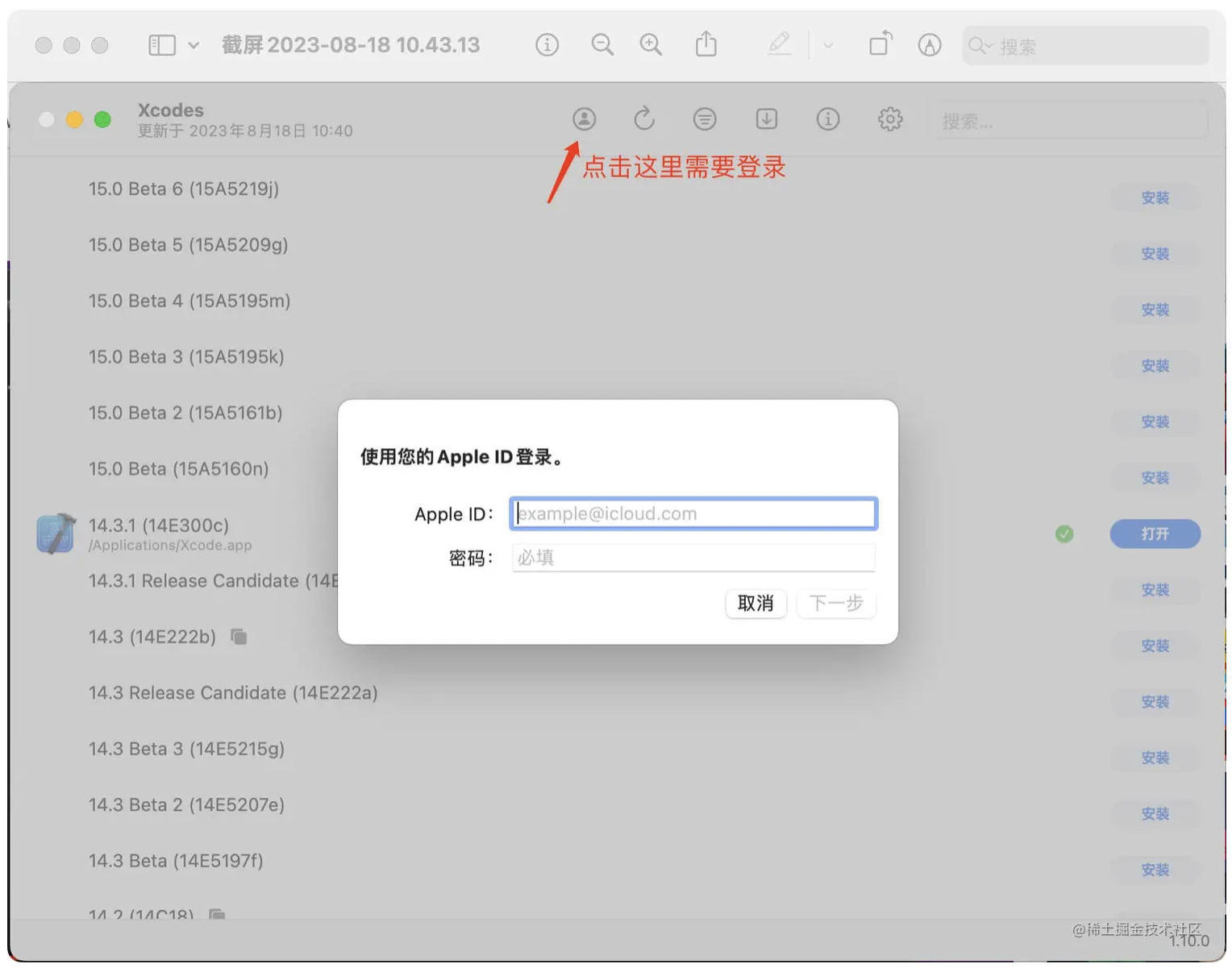The width and height of the screenshot is (1232, 972).
Task: Refresh the Xcode version list in Xcodes
Action: [643, 119]
